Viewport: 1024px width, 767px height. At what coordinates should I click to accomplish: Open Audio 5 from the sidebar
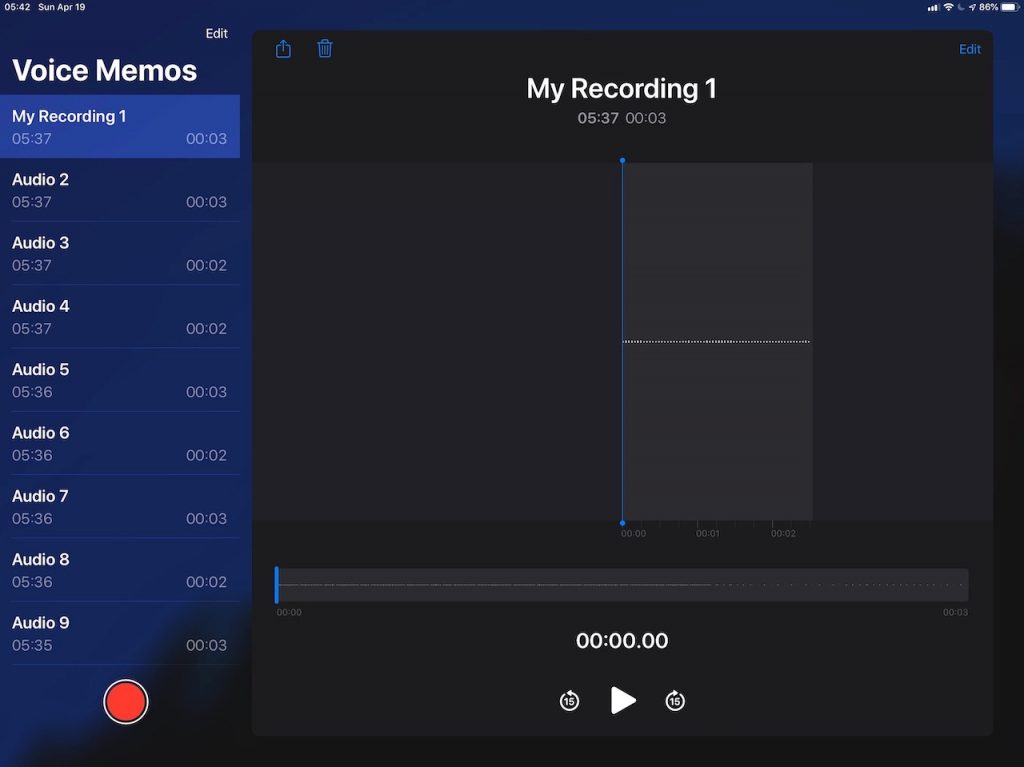click(x=119, y=380)
